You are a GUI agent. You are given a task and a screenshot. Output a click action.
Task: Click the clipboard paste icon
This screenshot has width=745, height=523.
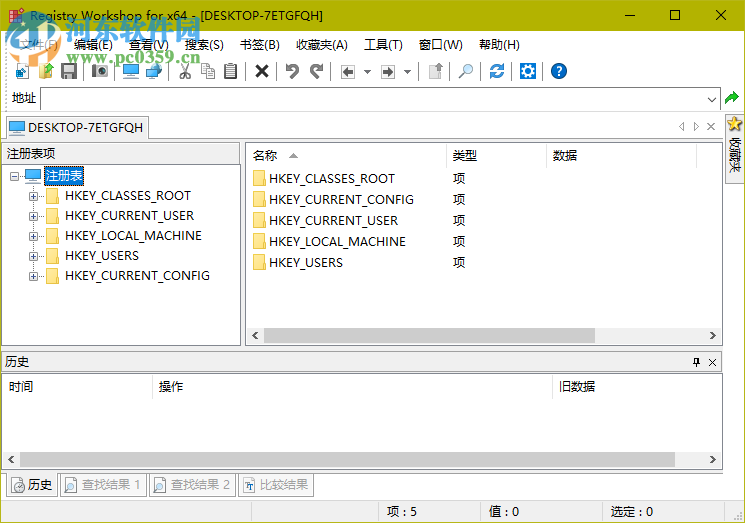coord(230,72)
